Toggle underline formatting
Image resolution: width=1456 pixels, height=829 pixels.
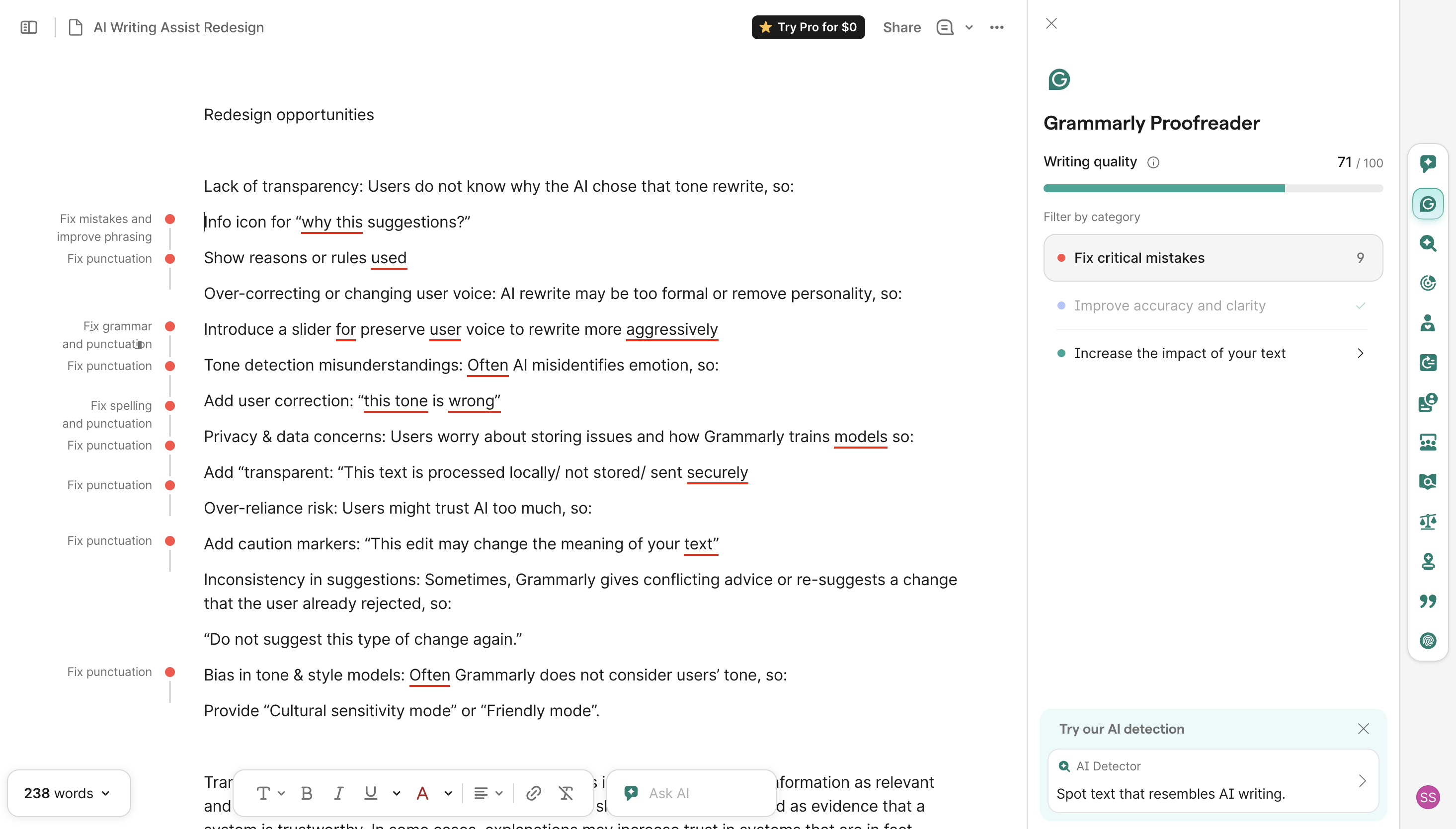click(x=371, y=793)
